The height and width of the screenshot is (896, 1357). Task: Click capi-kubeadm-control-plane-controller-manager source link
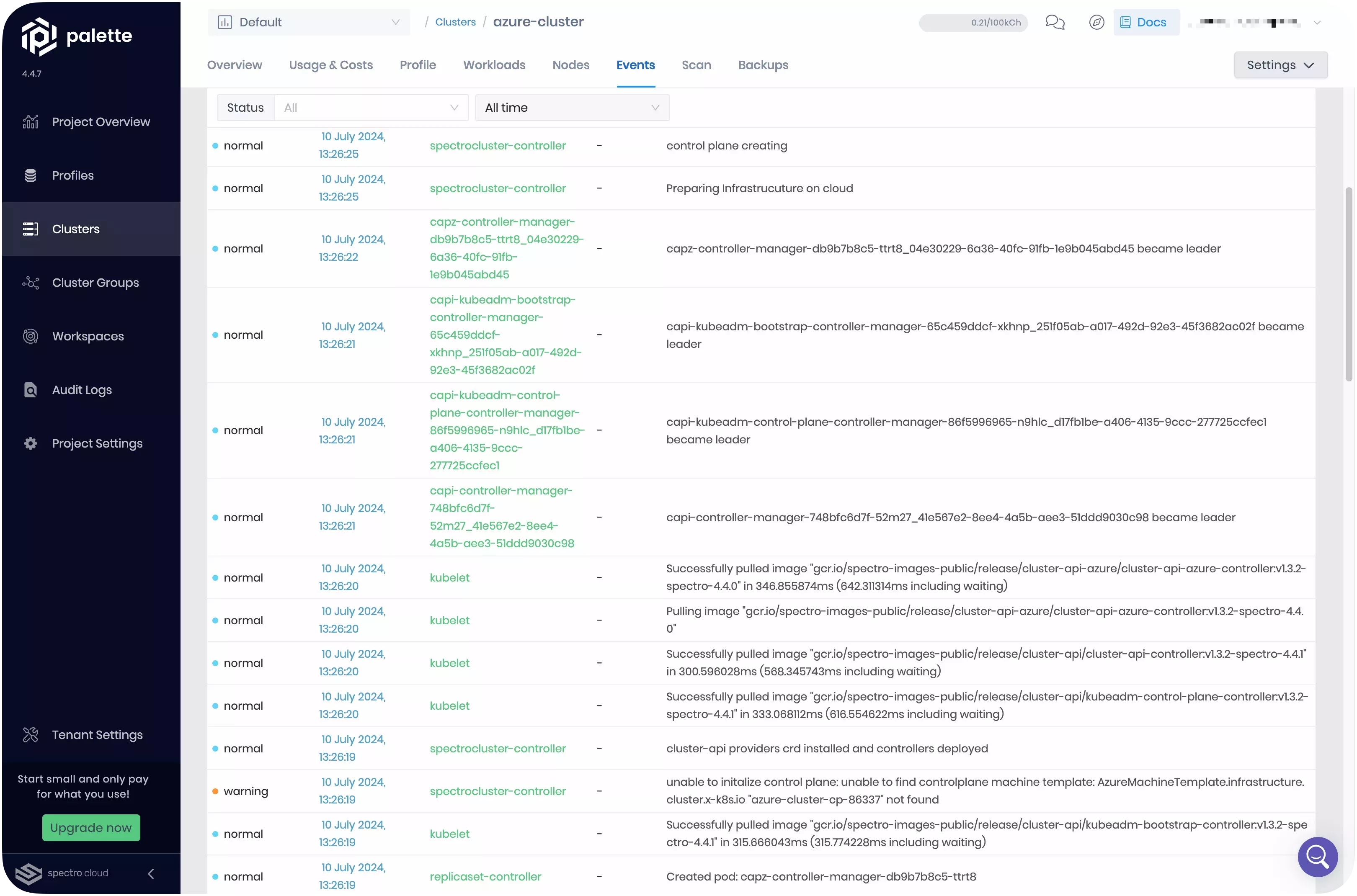tap(507, 430)
